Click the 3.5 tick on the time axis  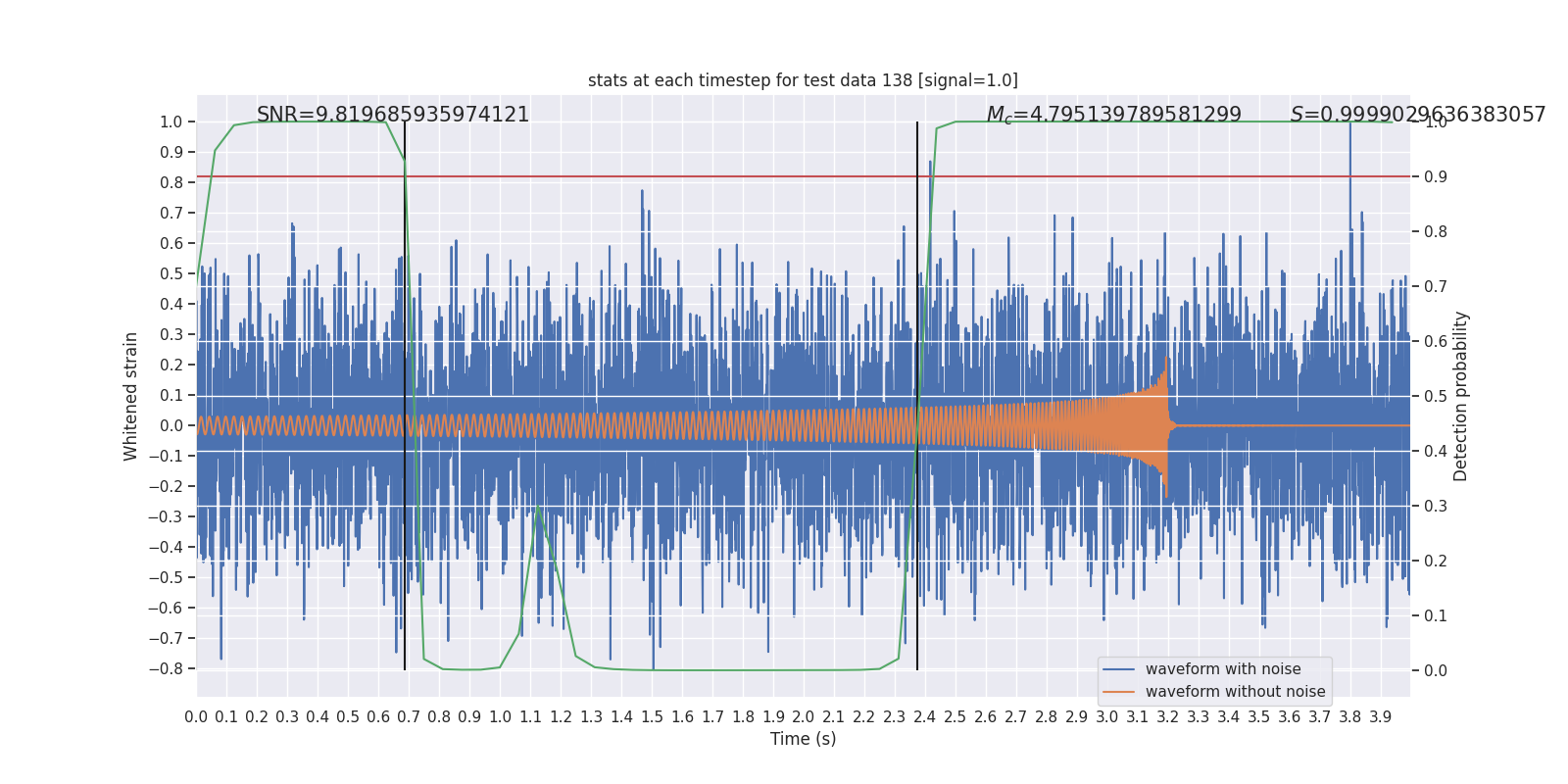(1259, 717)
